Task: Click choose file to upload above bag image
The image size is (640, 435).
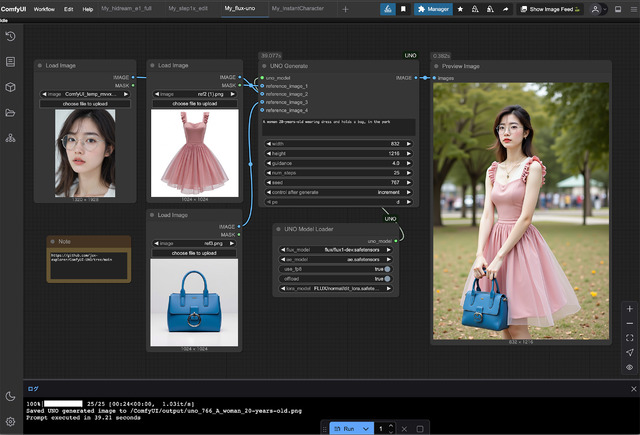Action: (194, 253)
